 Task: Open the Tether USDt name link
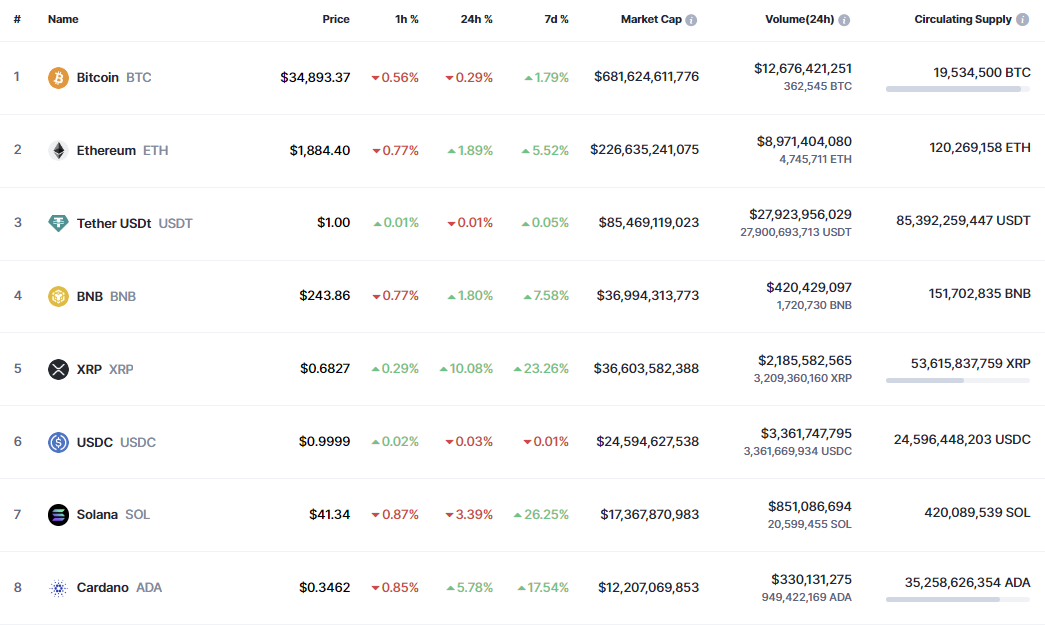click(x=114, y=223)
